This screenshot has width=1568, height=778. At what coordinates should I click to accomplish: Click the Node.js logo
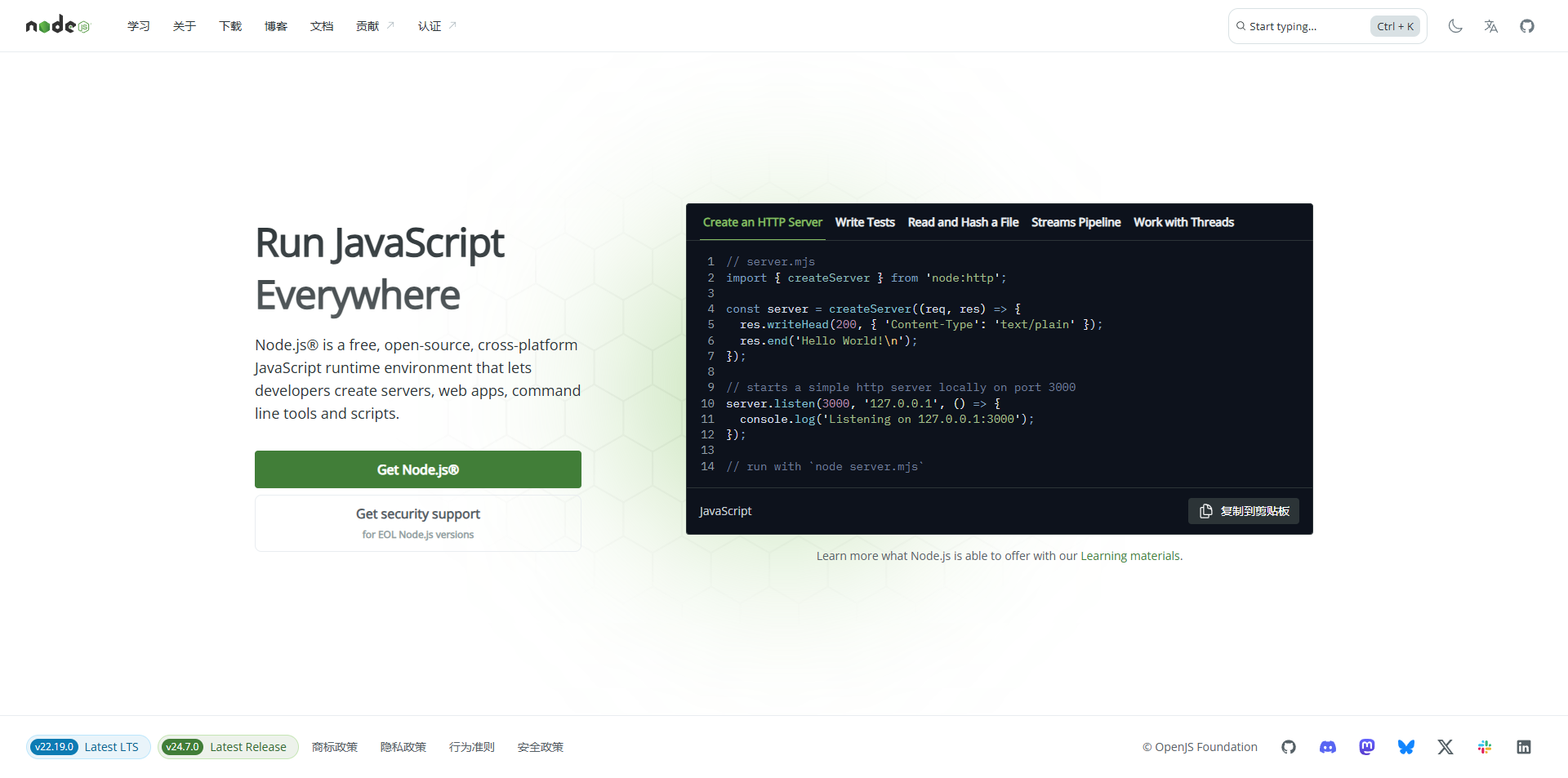(x=58, y=25)
